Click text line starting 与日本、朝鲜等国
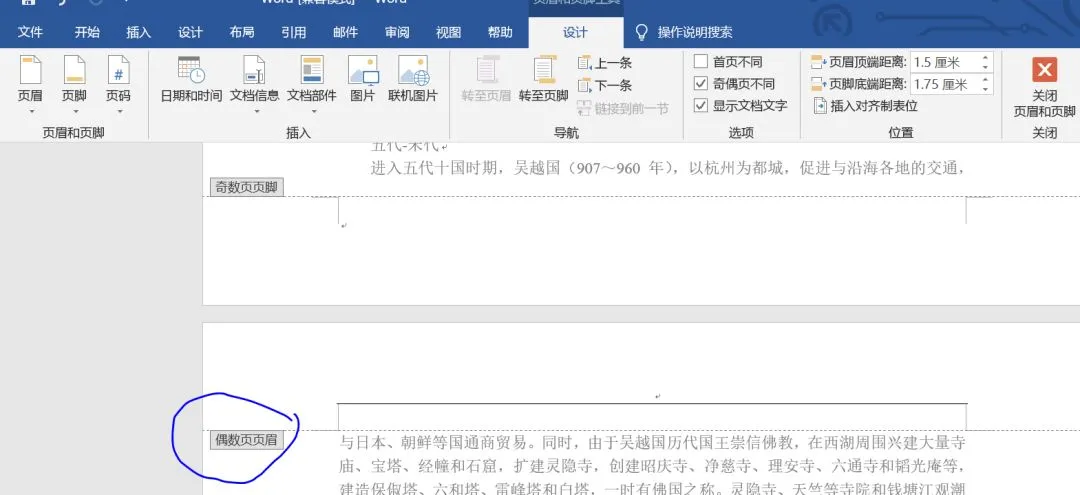The height and width of the screenshot is (495, 1080). tap(652, 441)
